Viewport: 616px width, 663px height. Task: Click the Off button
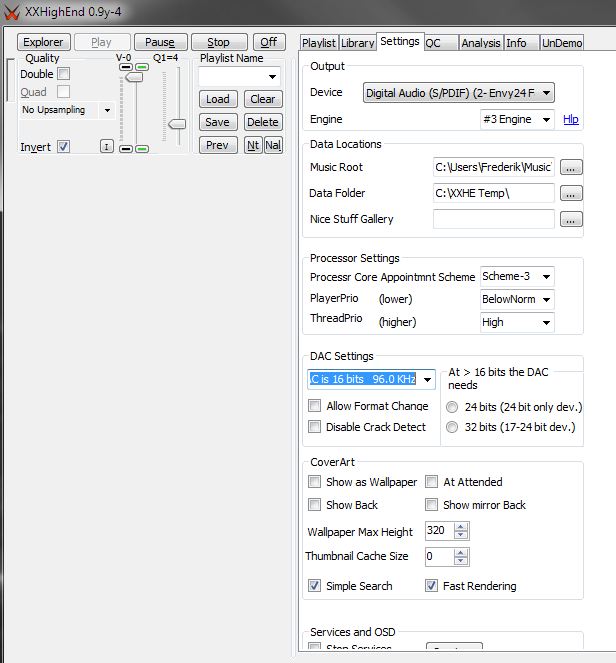click(269, 42)
